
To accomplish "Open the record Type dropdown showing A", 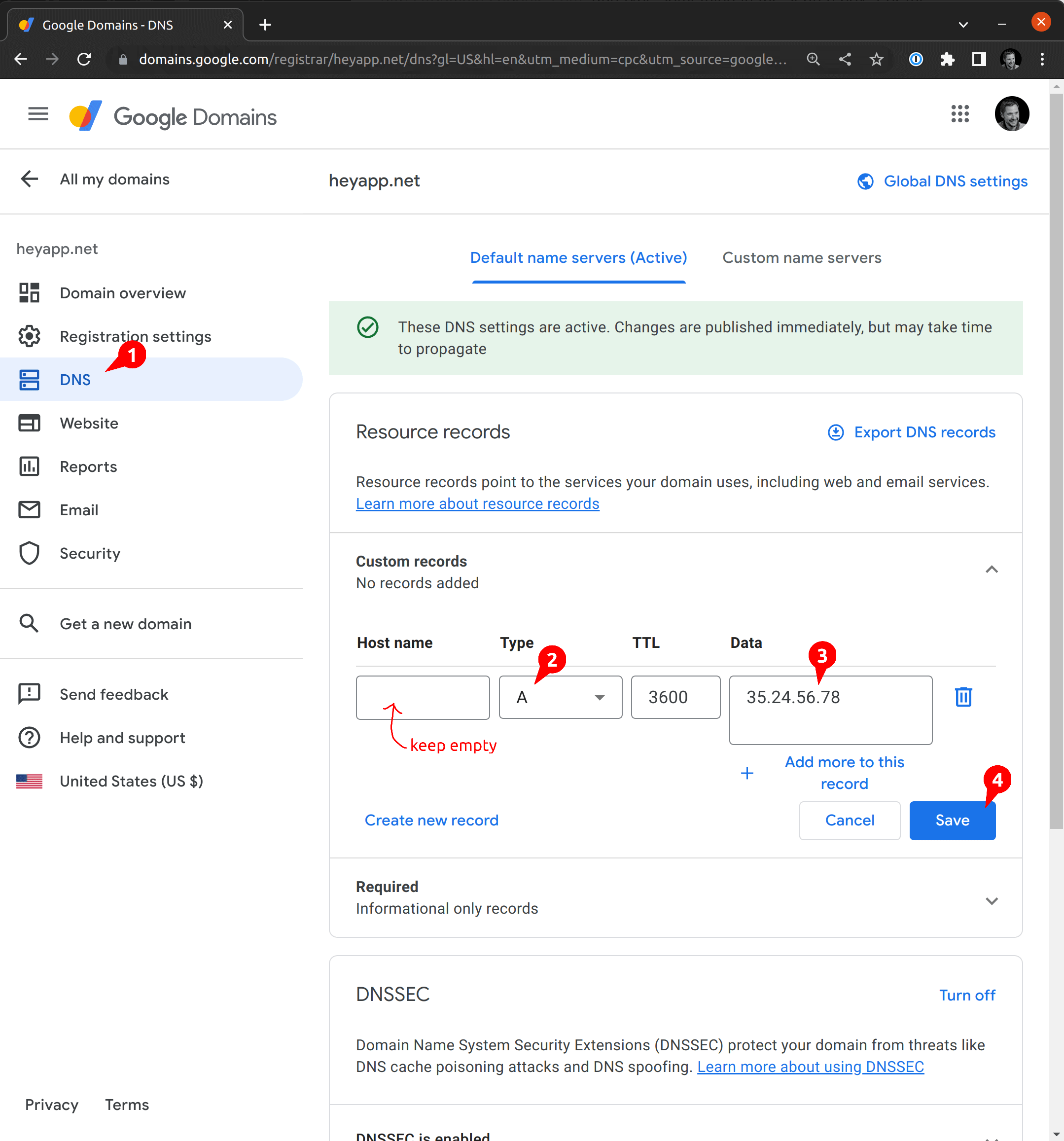I will click(x=560, y=697).
